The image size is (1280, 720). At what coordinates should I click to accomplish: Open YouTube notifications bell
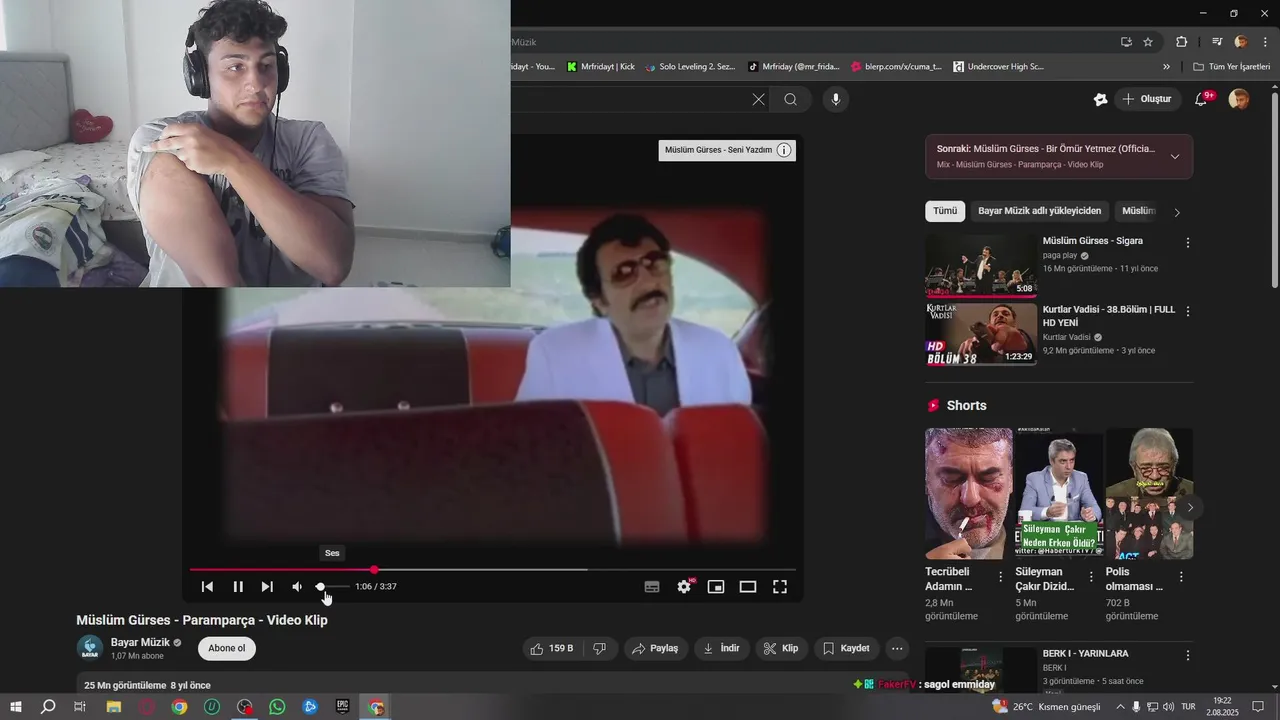click(1201, 99)
